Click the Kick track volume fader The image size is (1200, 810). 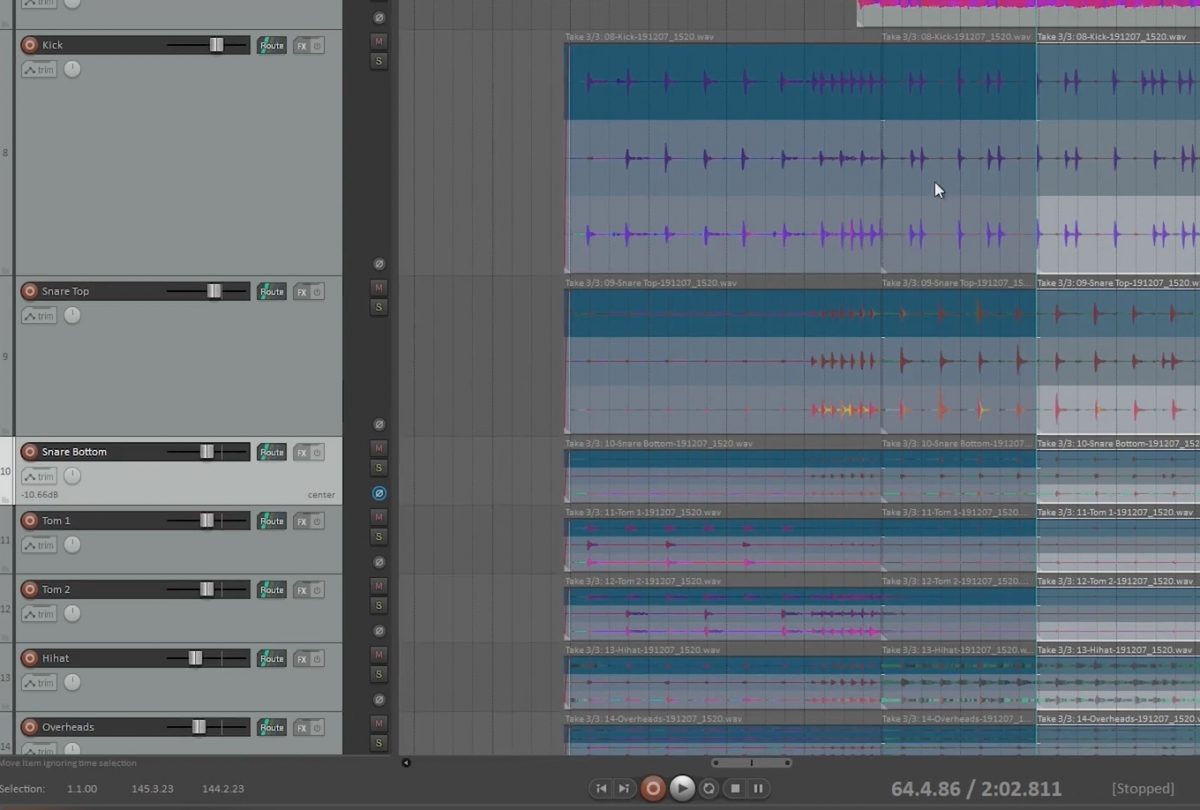pyautogui.click(x=216, y=45)
